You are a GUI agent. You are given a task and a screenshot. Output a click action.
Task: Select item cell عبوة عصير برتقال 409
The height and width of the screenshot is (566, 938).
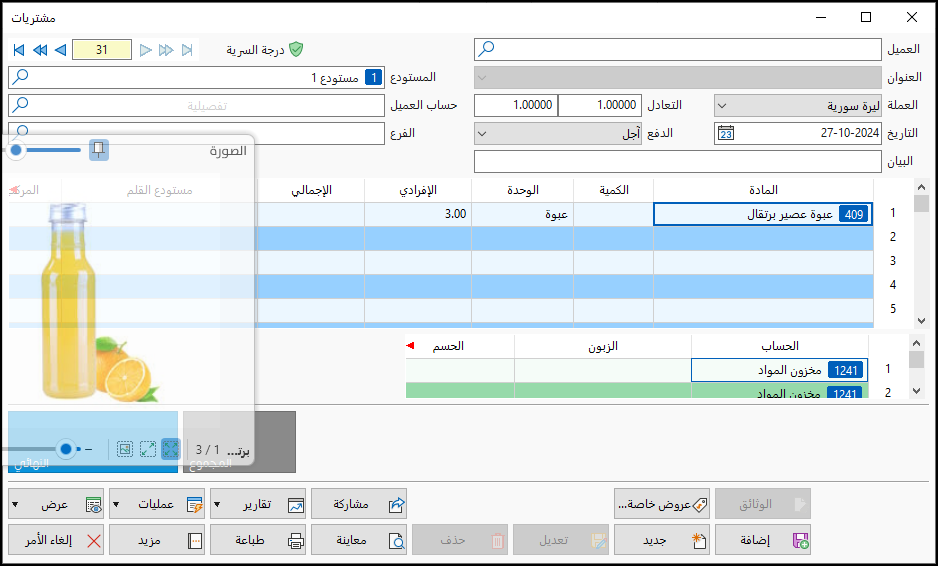point(763,214)
